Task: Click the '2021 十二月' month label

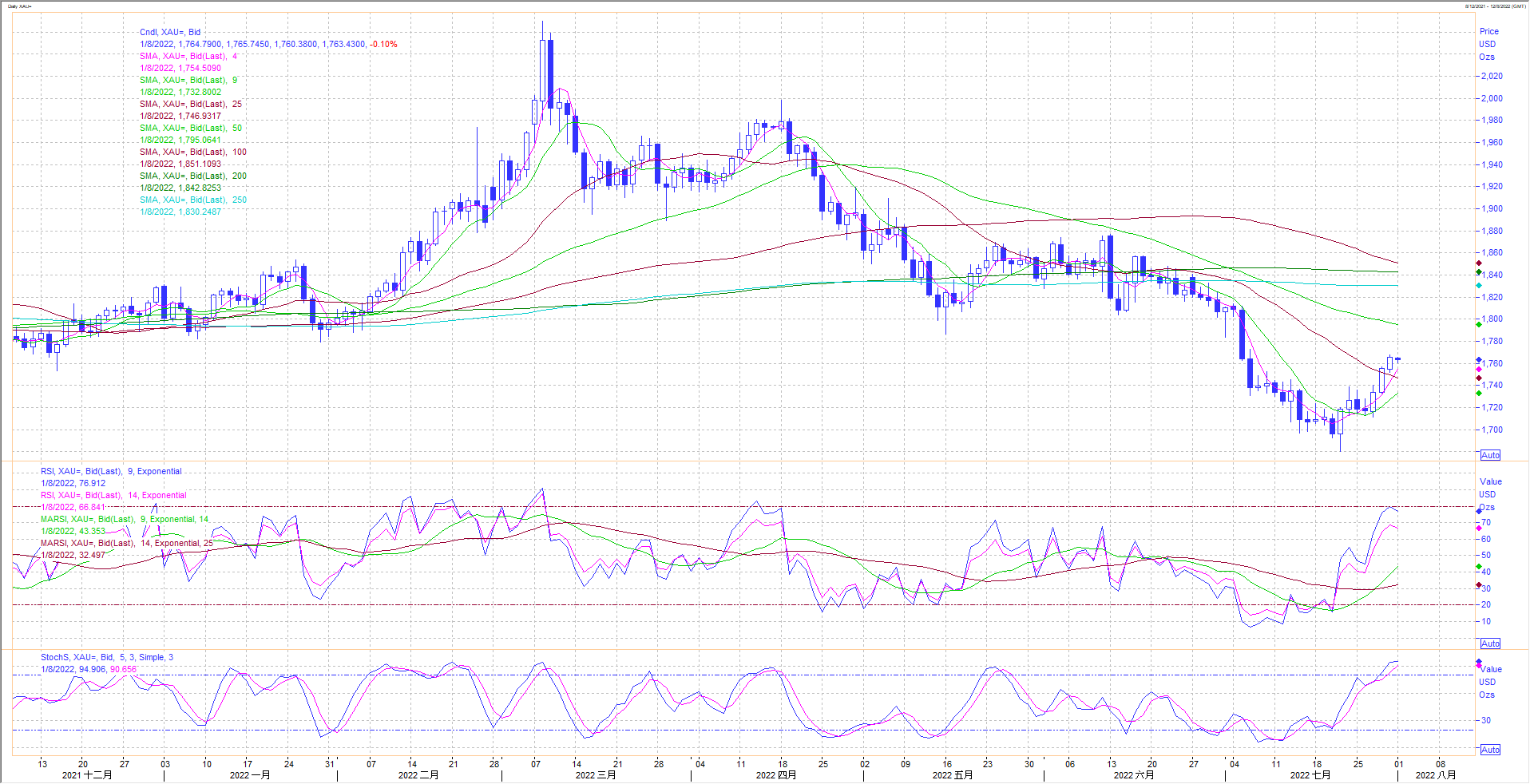Action: click(x=87, y=775)
